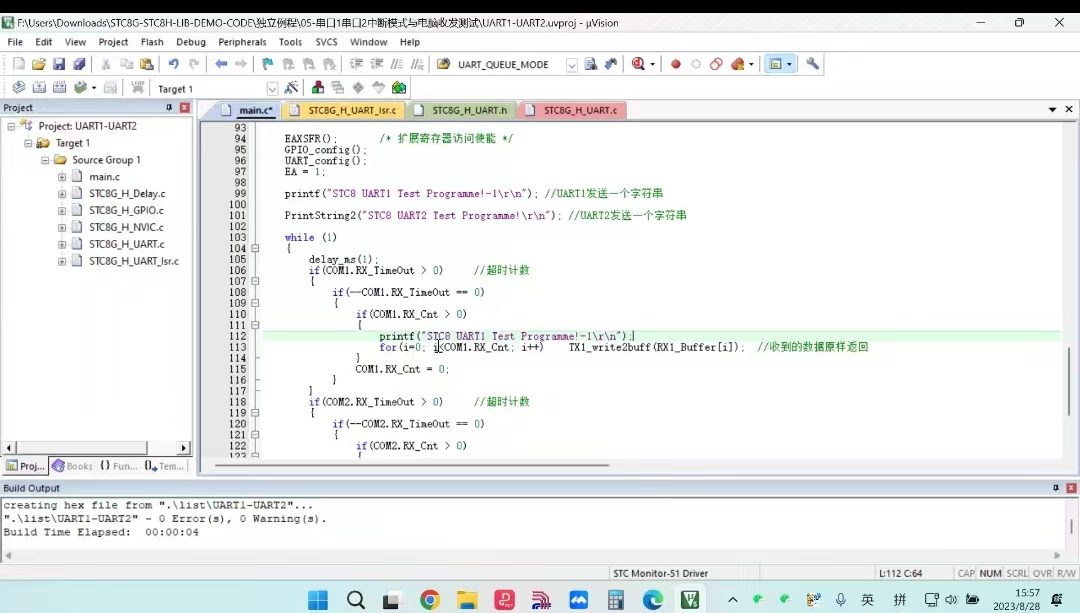The width and height of the screenshot is (1080, 613).
Task: Collapse the Source Group 1 folder
Action: [45, 160]
